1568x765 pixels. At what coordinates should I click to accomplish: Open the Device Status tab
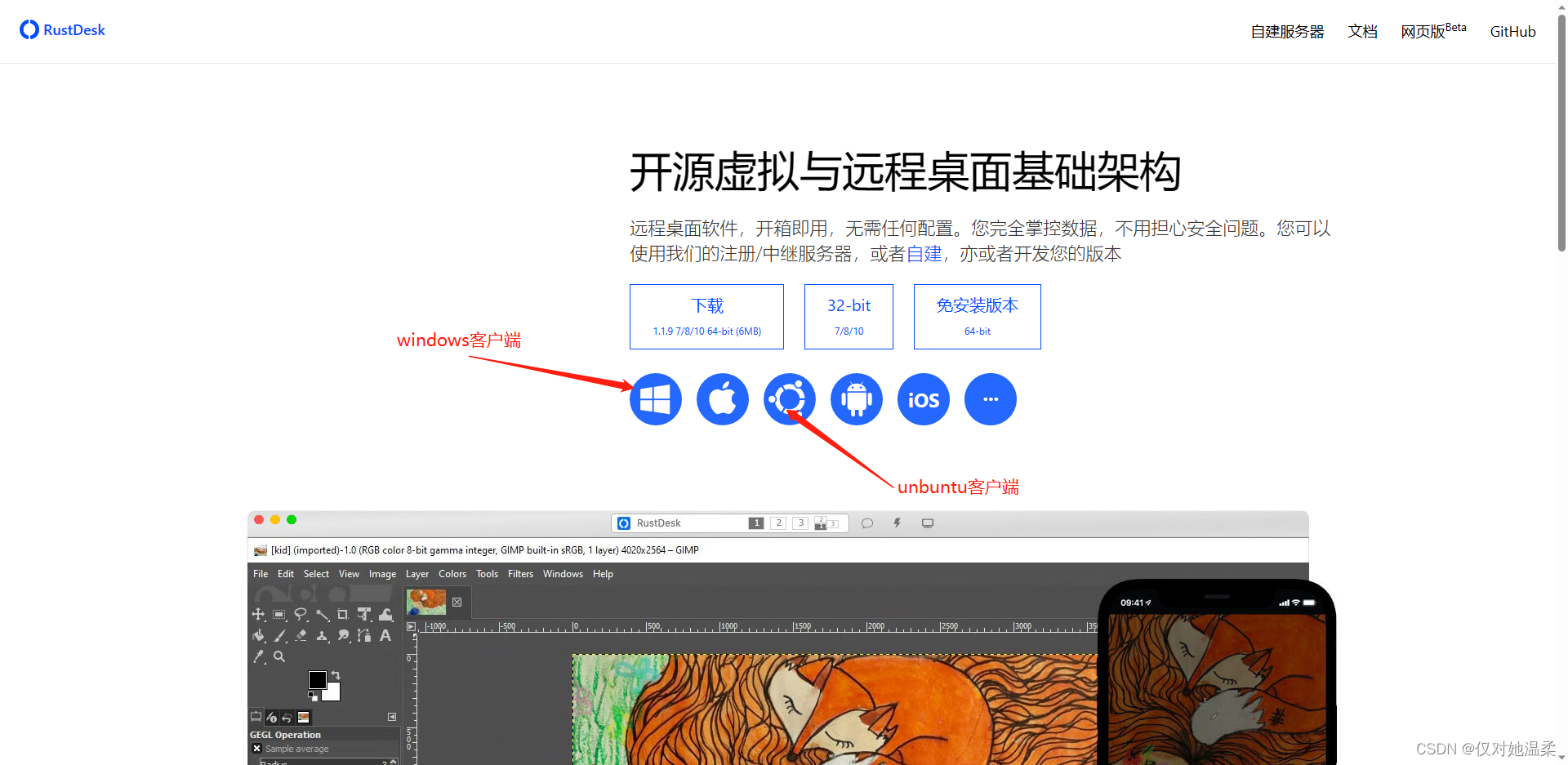tap(272, 718)
